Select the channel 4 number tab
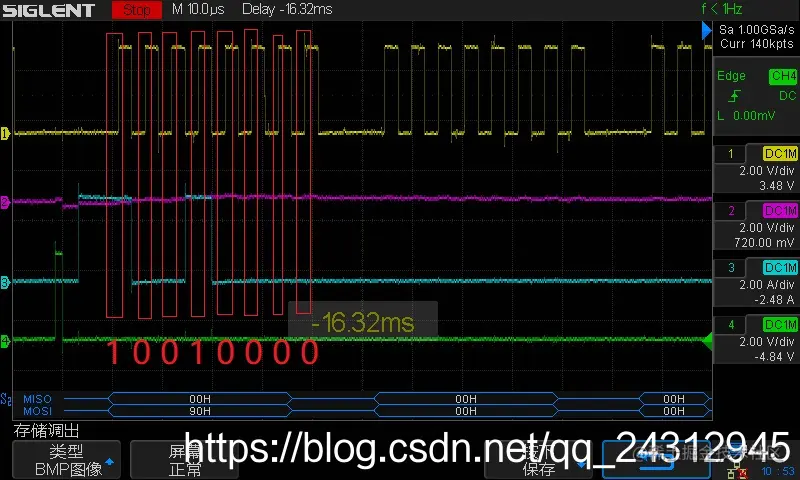This screenshot has width=800, height=480. 731,325
